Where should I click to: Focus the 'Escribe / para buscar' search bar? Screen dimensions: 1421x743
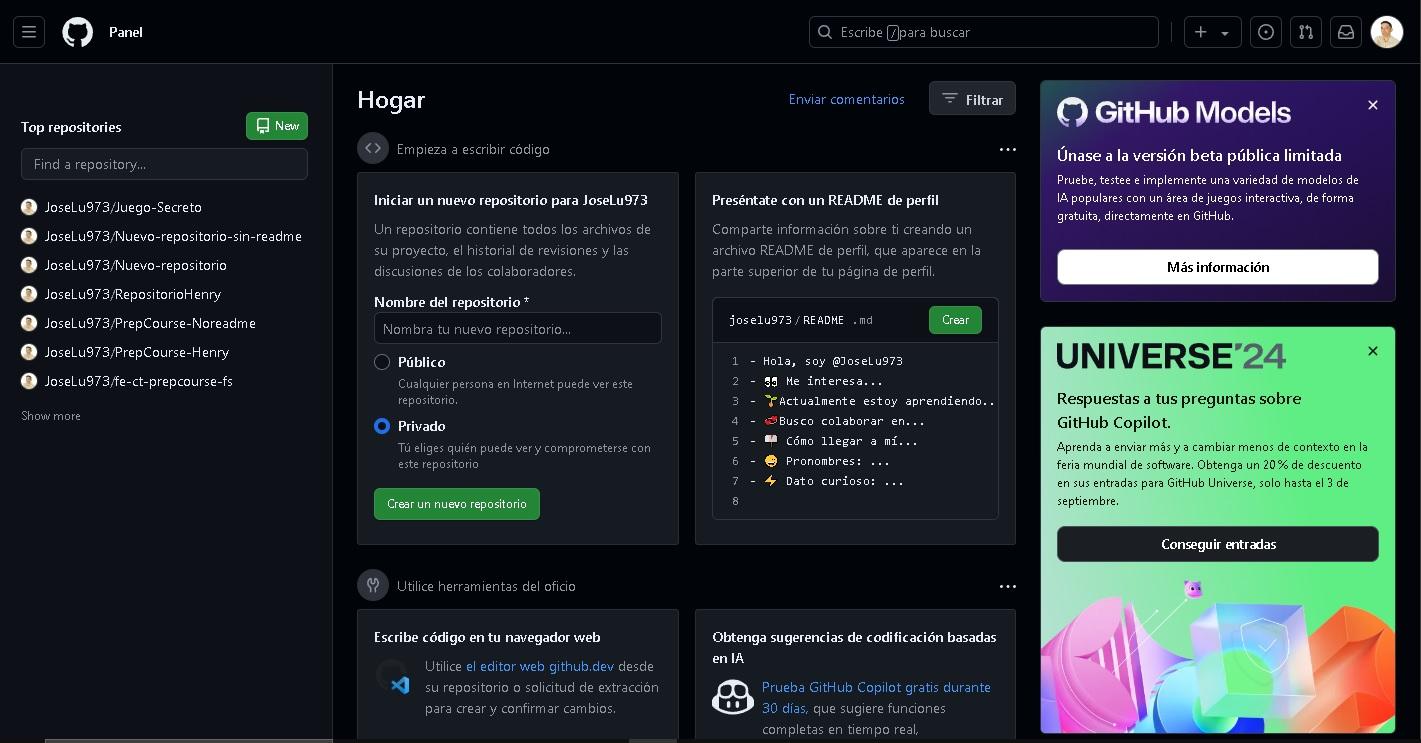point(983,32)
